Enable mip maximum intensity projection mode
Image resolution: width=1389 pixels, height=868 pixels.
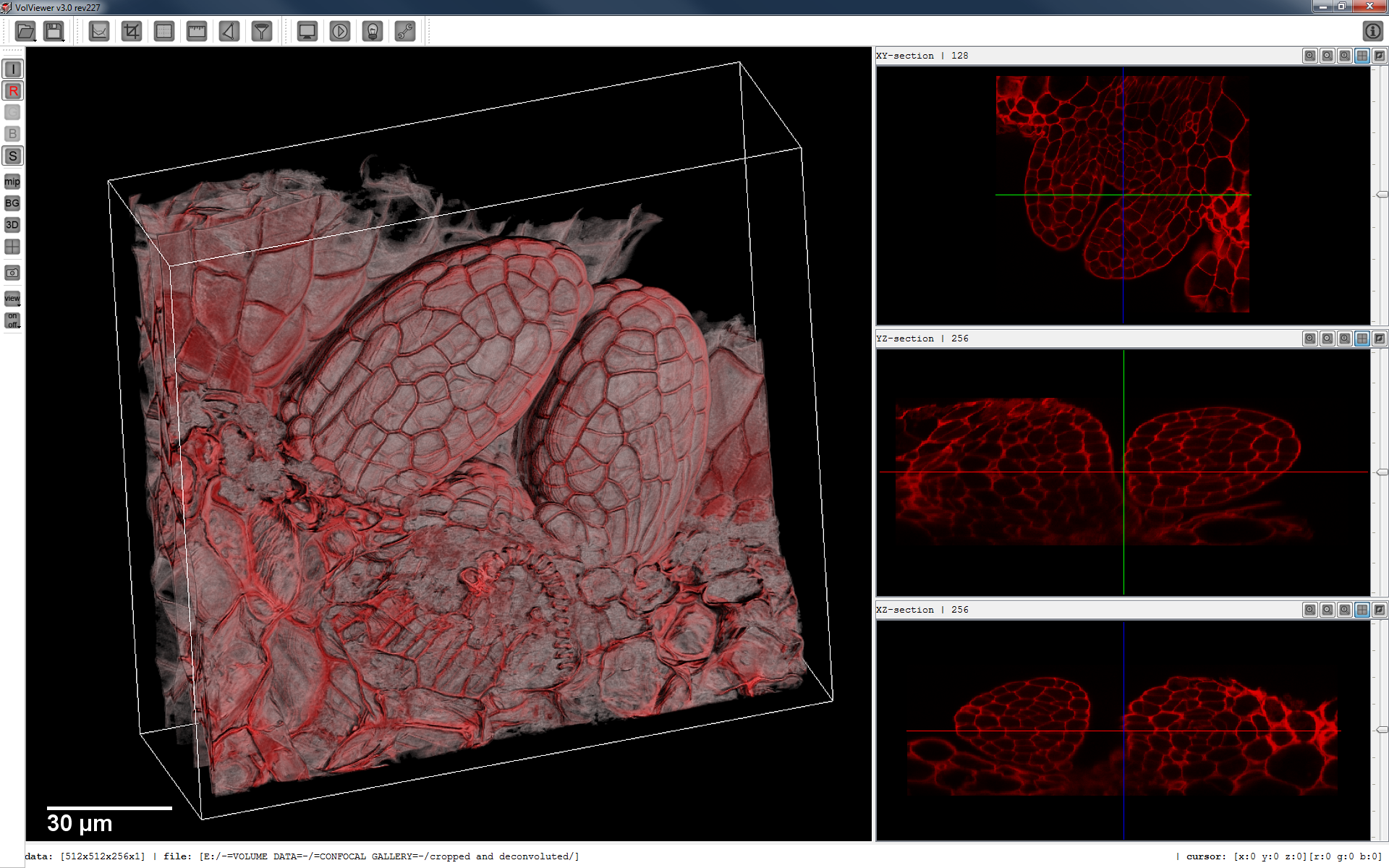12,182
